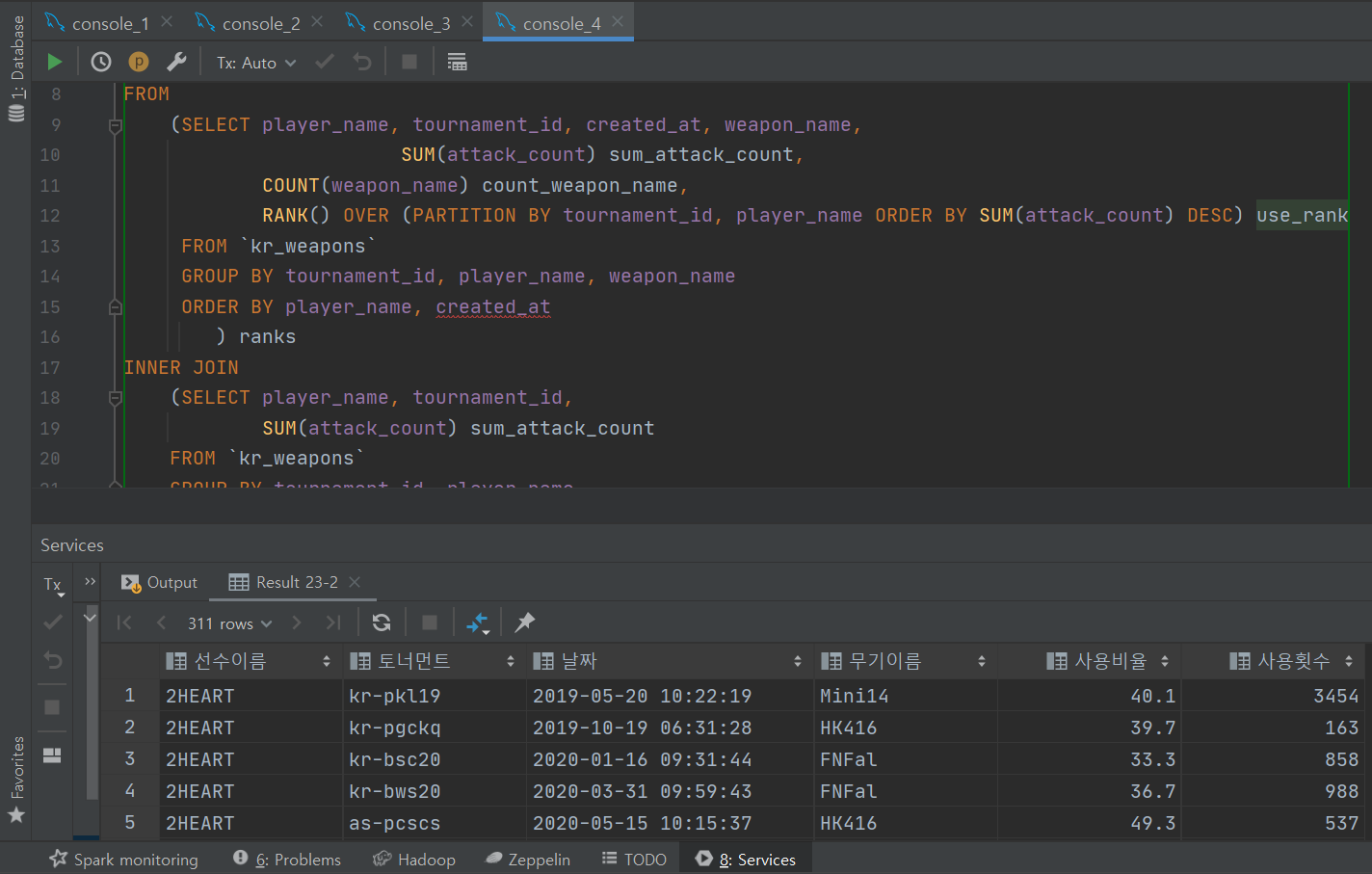Viewport: 1372px width, 874px height.
Task: Sort by the 날짜 column header
Action: tap(670, 661)
